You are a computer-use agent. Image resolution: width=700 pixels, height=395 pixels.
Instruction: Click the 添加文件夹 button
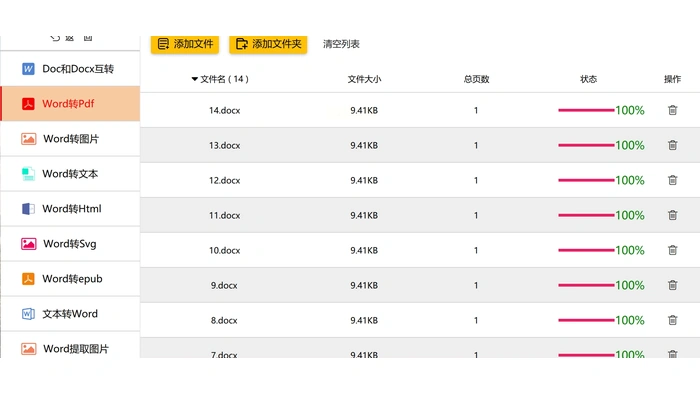point(268,44)
